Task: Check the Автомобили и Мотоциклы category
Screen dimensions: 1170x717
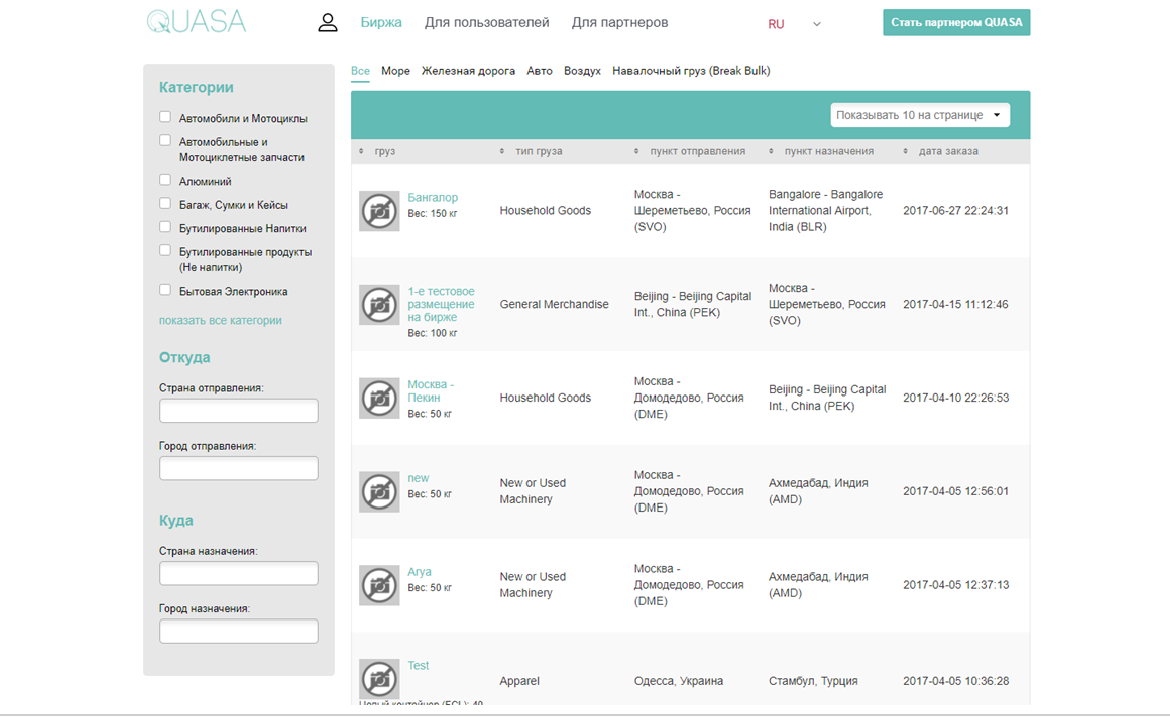Action: click(x=165, y=117)
